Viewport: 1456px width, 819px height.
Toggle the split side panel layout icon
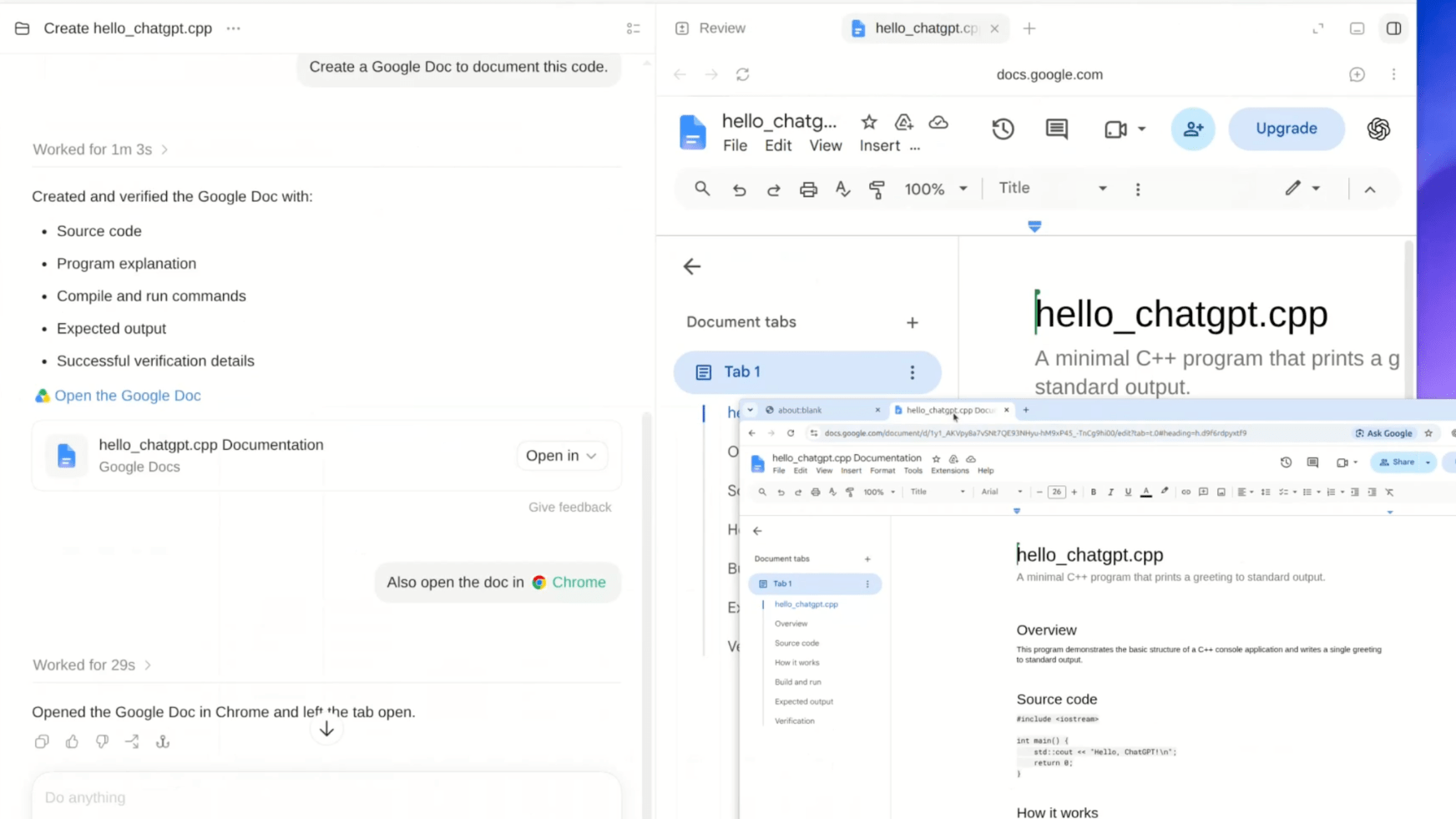click(1393, 28)
